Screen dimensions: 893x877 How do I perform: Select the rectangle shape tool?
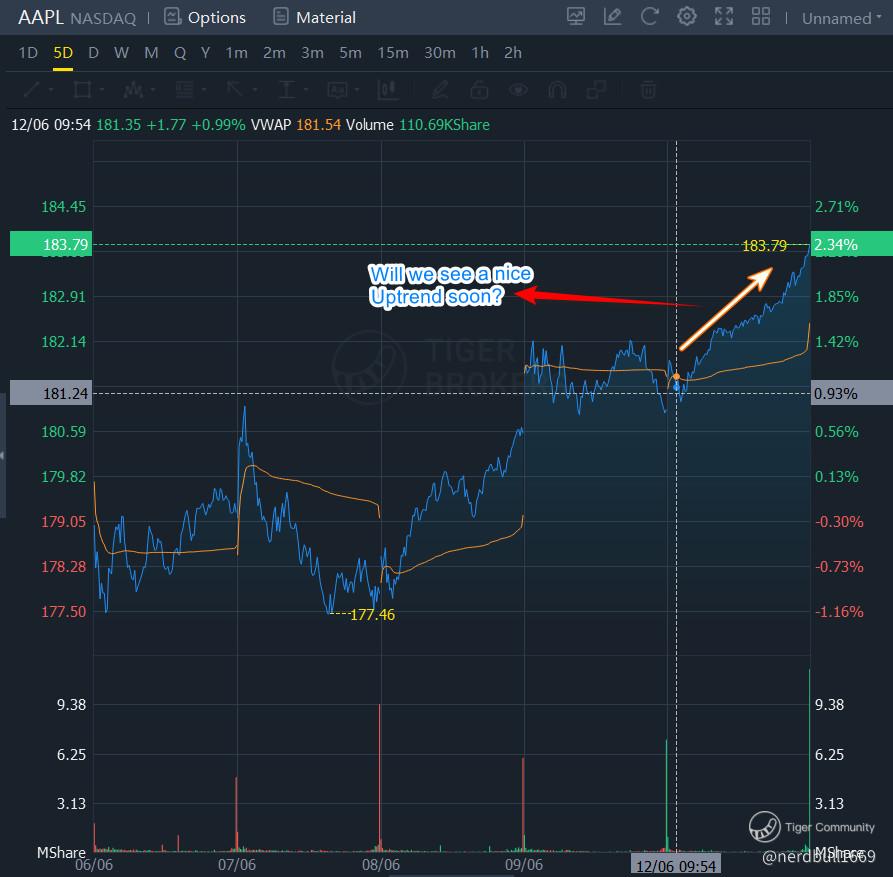click(83, 89)
